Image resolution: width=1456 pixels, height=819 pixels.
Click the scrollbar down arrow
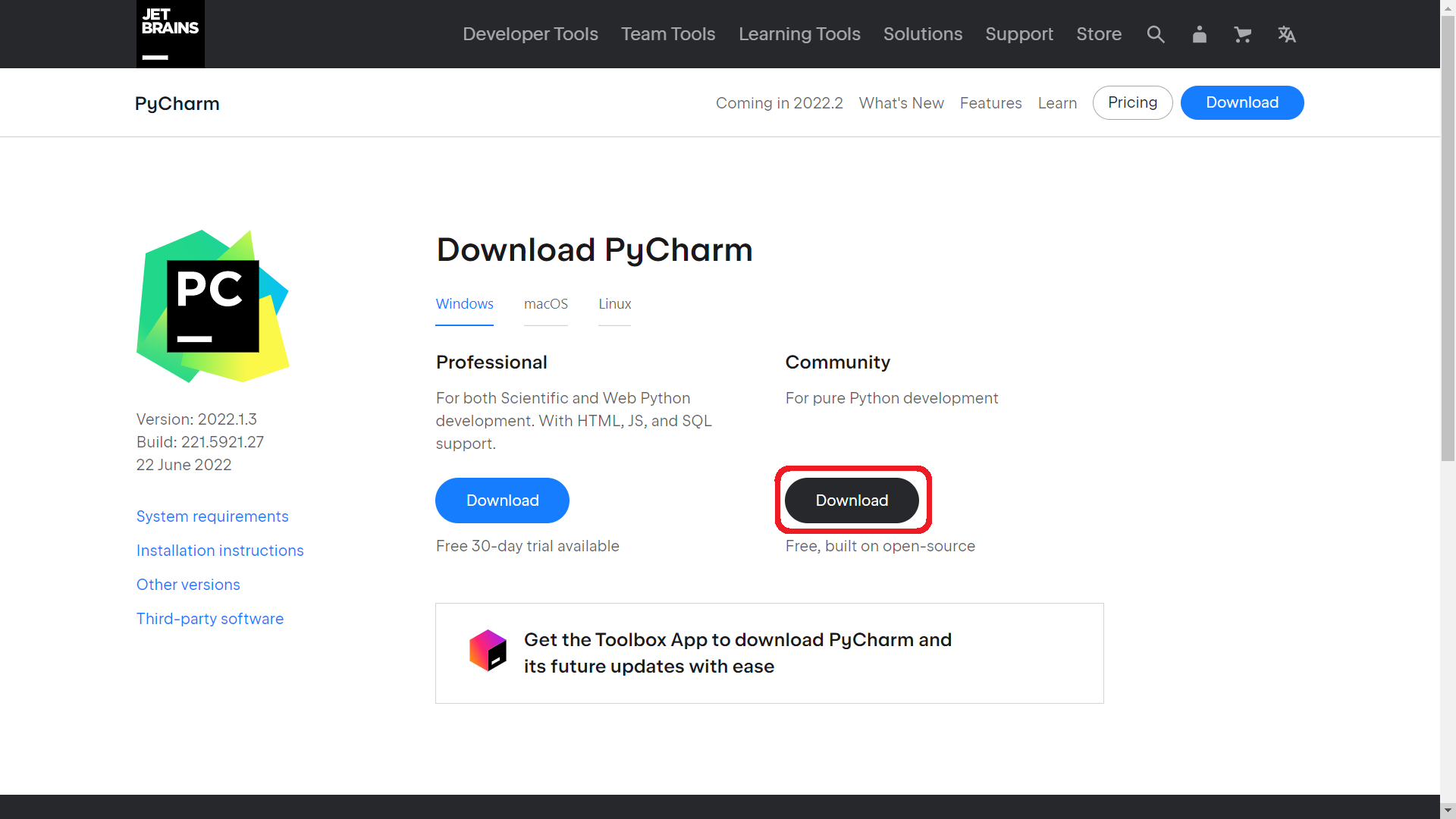pos(1448,811)
